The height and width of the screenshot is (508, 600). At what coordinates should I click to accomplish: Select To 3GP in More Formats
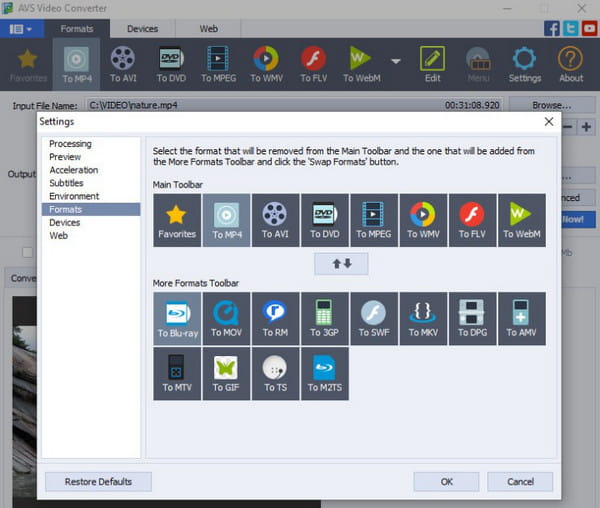tap(325, 319)
